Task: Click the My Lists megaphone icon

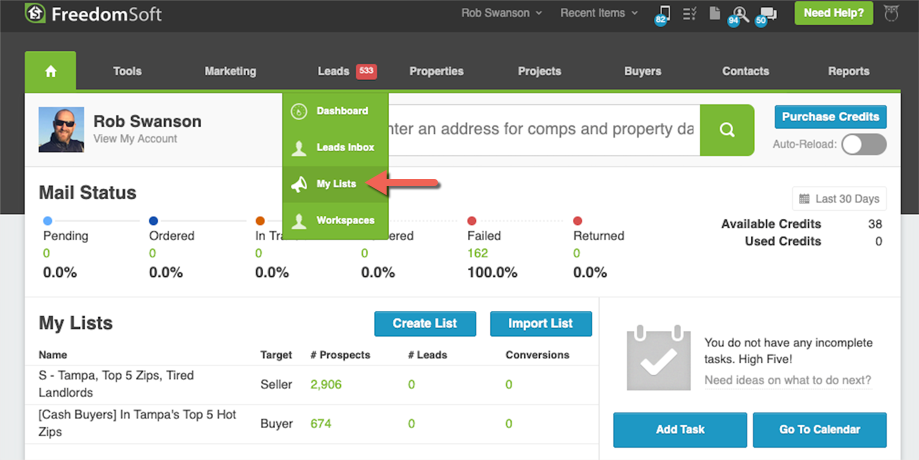Action: (x=299, y=184)
